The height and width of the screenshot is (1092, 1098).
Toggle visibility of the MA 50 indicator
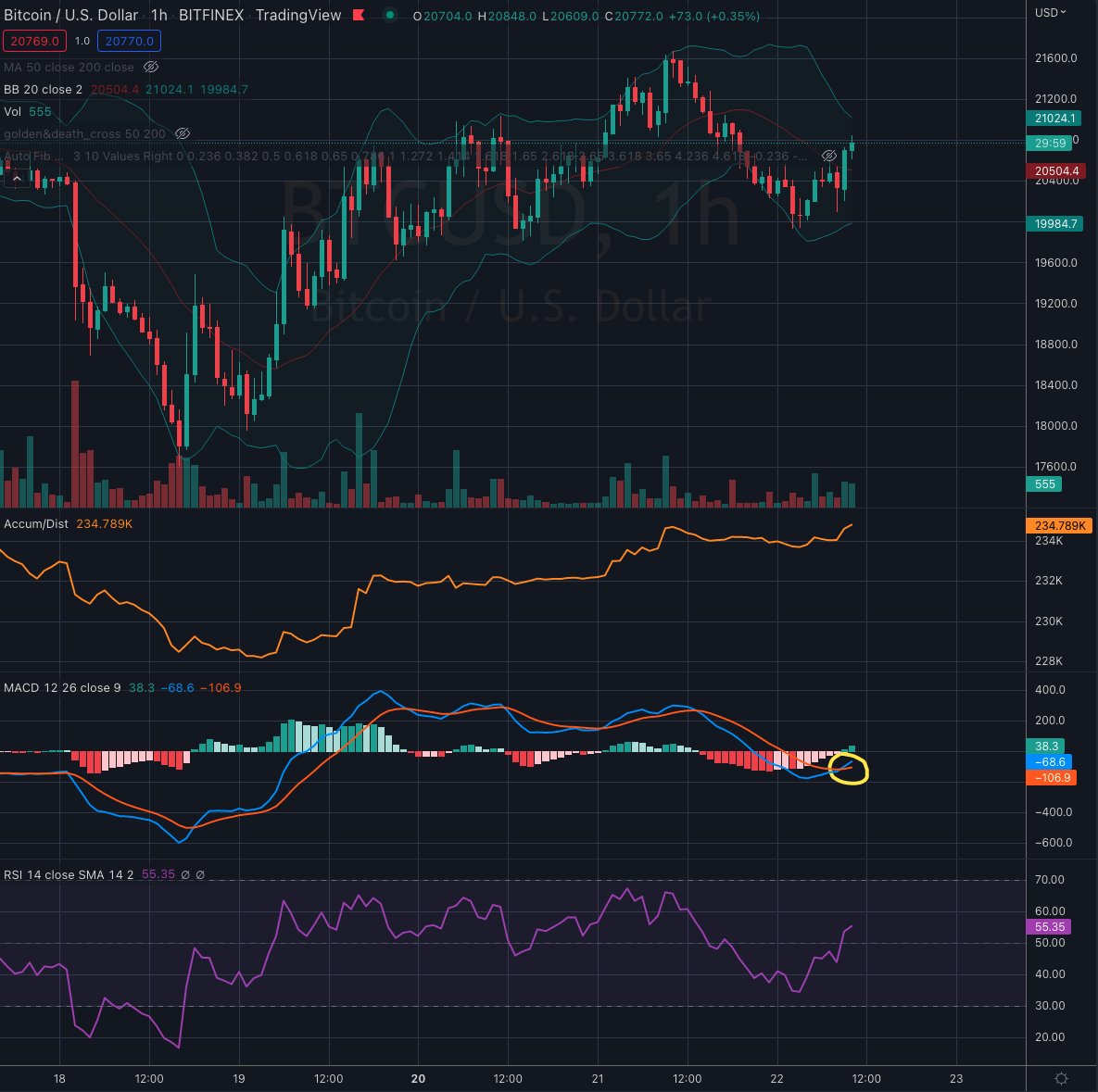[152, 67]
